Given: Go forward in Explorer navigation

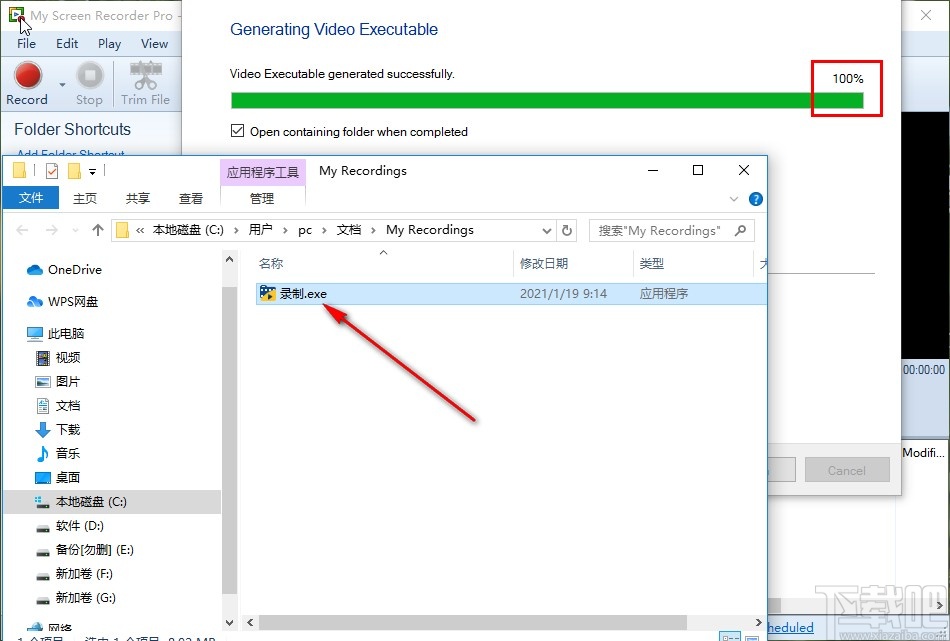Looking at the screenshot, I should tap(51, 230).
